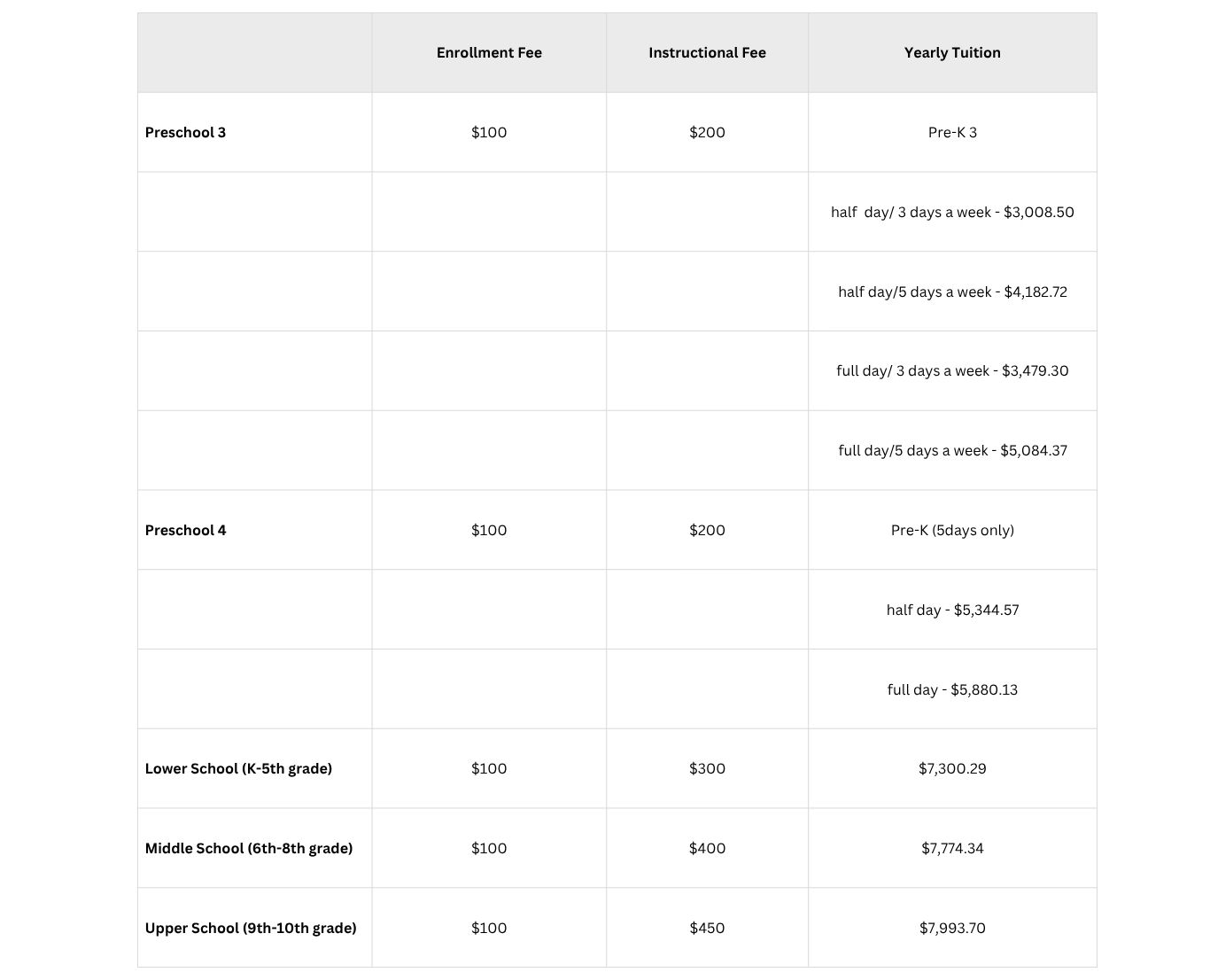Click the Instructional Fee column header
This screenshot has height=980, width=1210.
(x=707, y=52)
